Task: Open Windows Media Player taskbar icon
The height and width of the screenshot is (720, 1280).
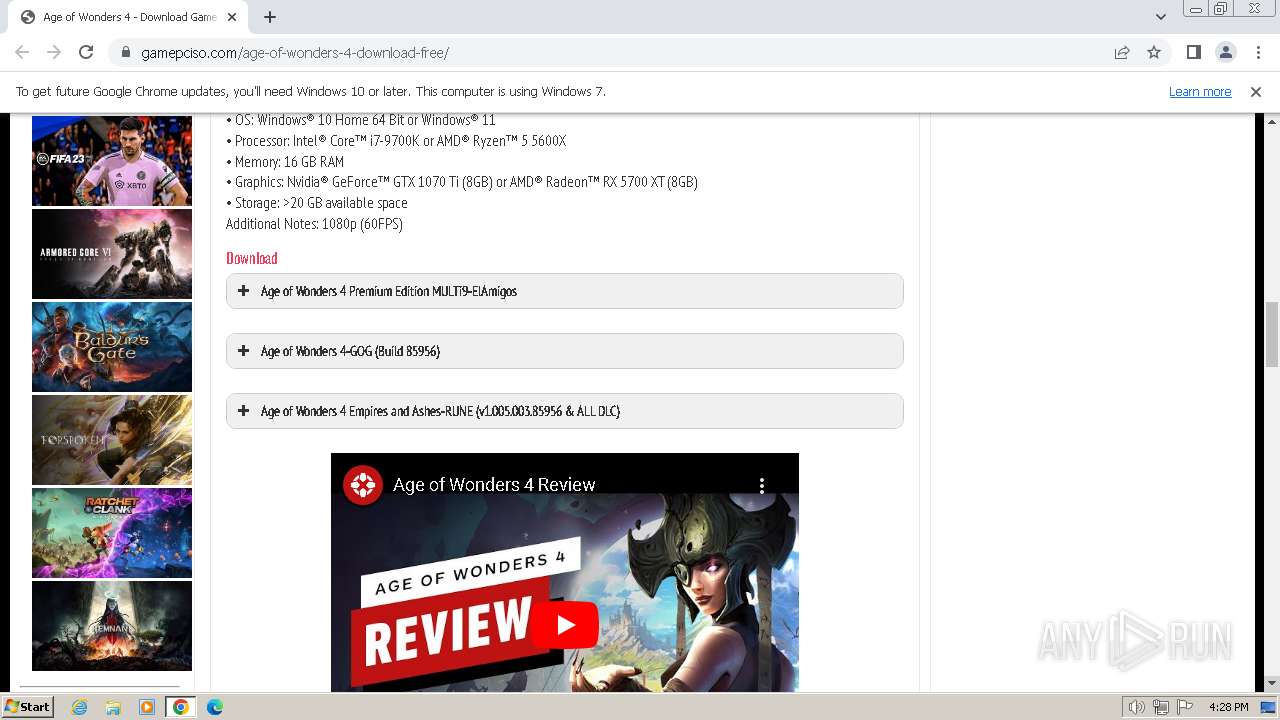Action: tap(147, 707)
